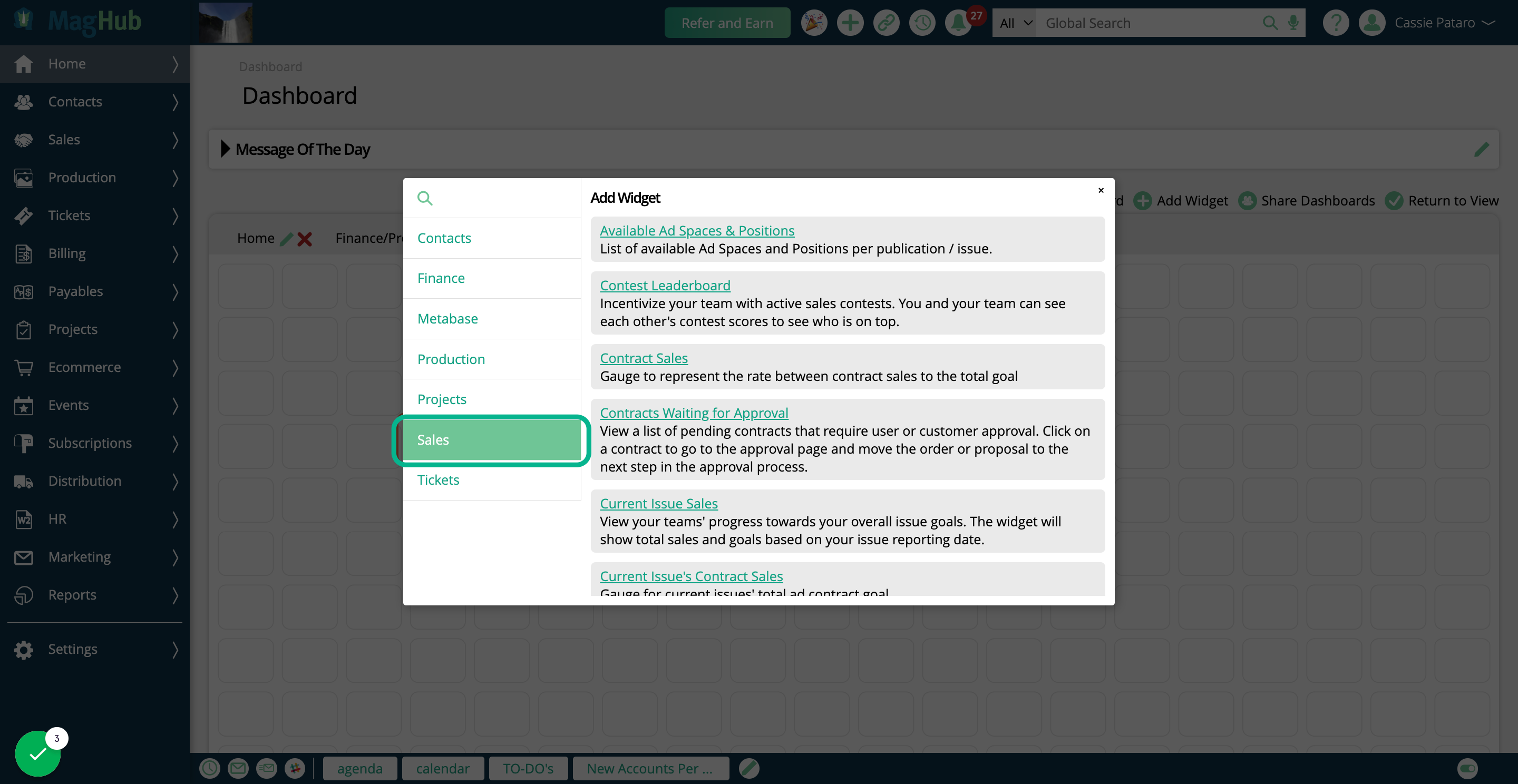Delete Home tab with red X icon

(305, 239)
